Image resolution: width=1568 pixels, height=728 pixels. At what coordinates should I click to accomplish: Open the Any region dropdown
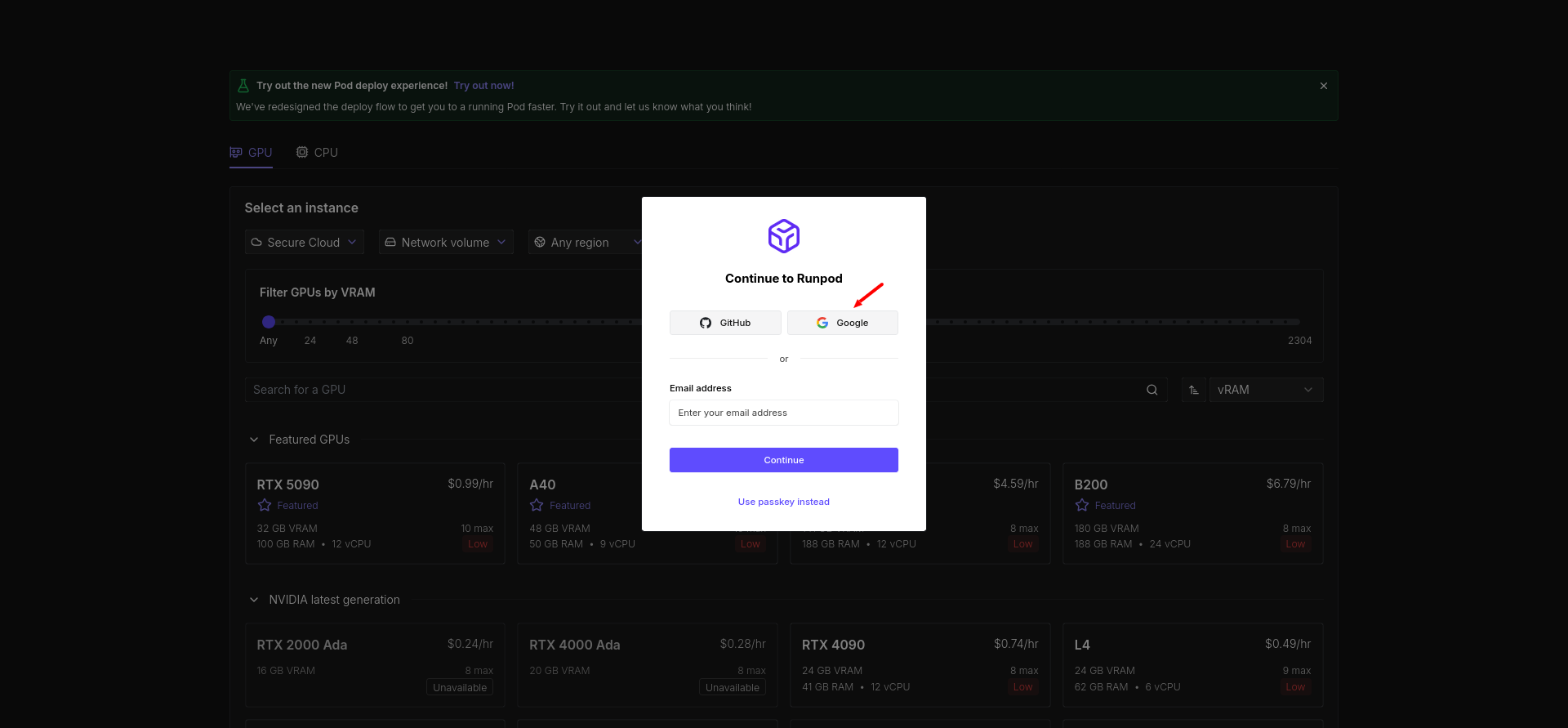[x=586, y=243]
